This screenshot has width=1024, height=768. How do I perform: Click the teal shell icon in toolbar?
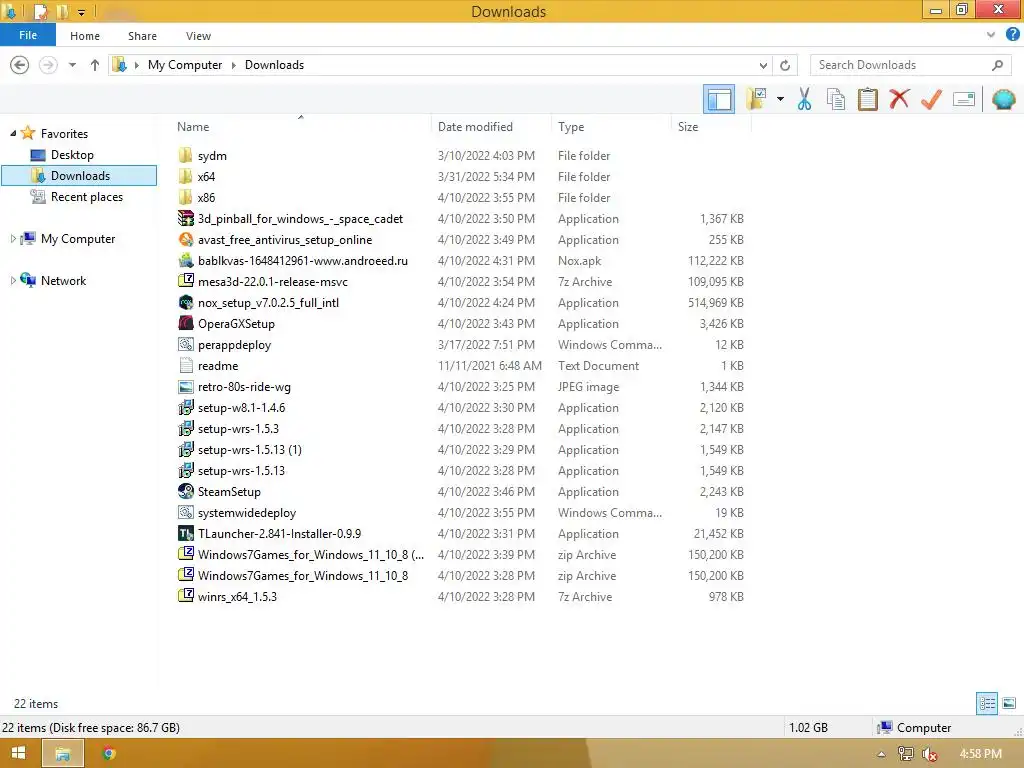pyautogui.click(x=1003, y=99)
